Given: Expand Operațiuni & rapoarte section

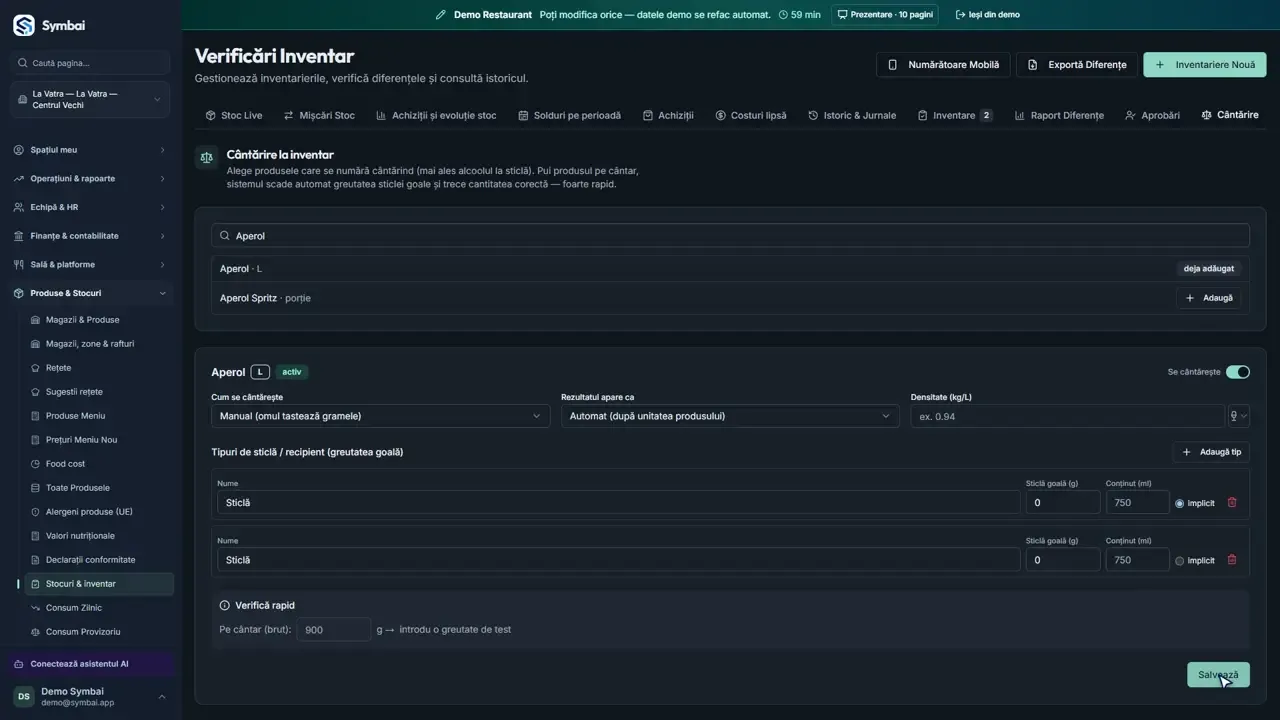Looking at the screenshot, I should pos(90,179).
